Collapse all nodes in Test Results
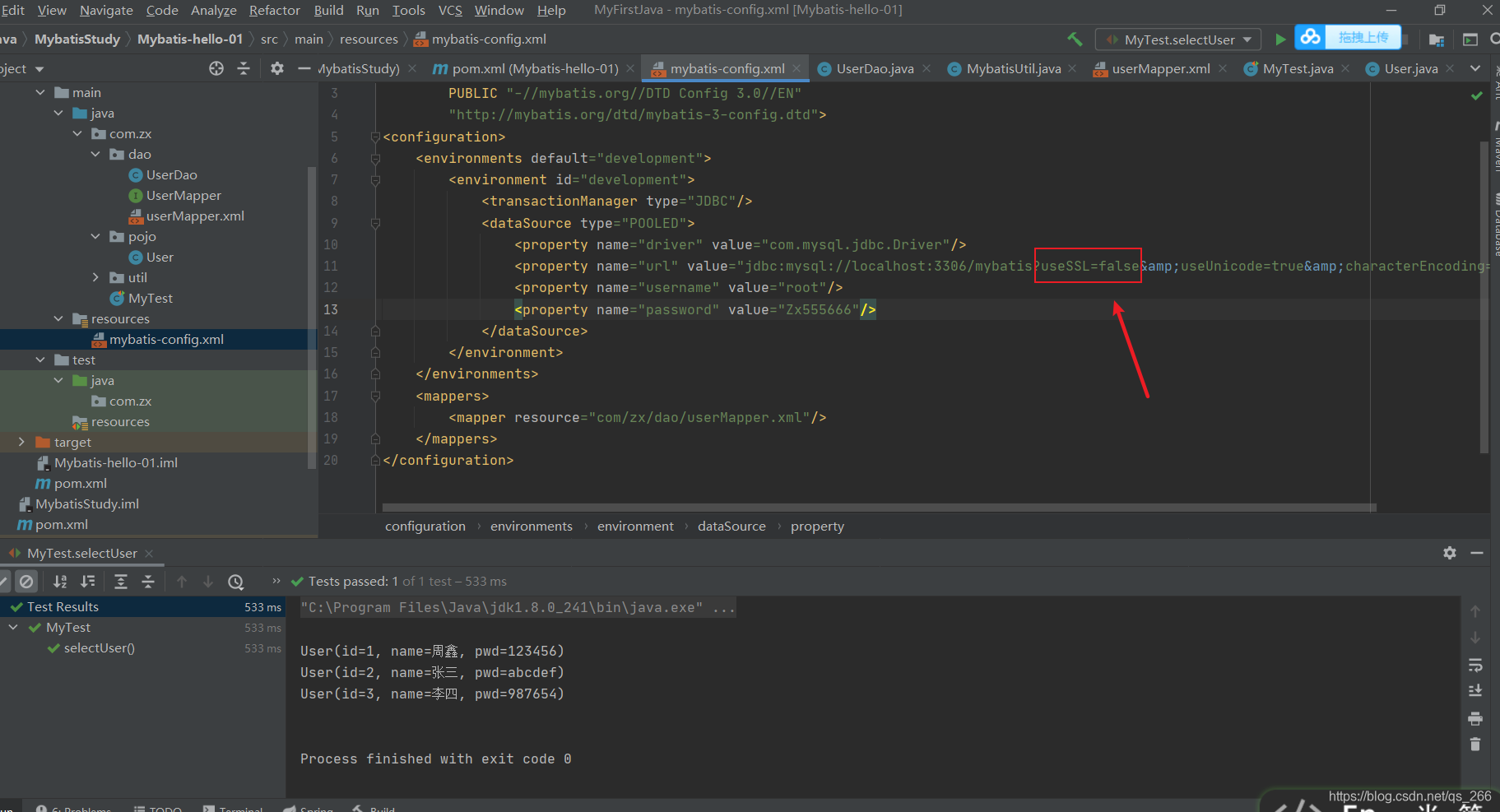This screenshot has height=812, width=1500. 147,581
